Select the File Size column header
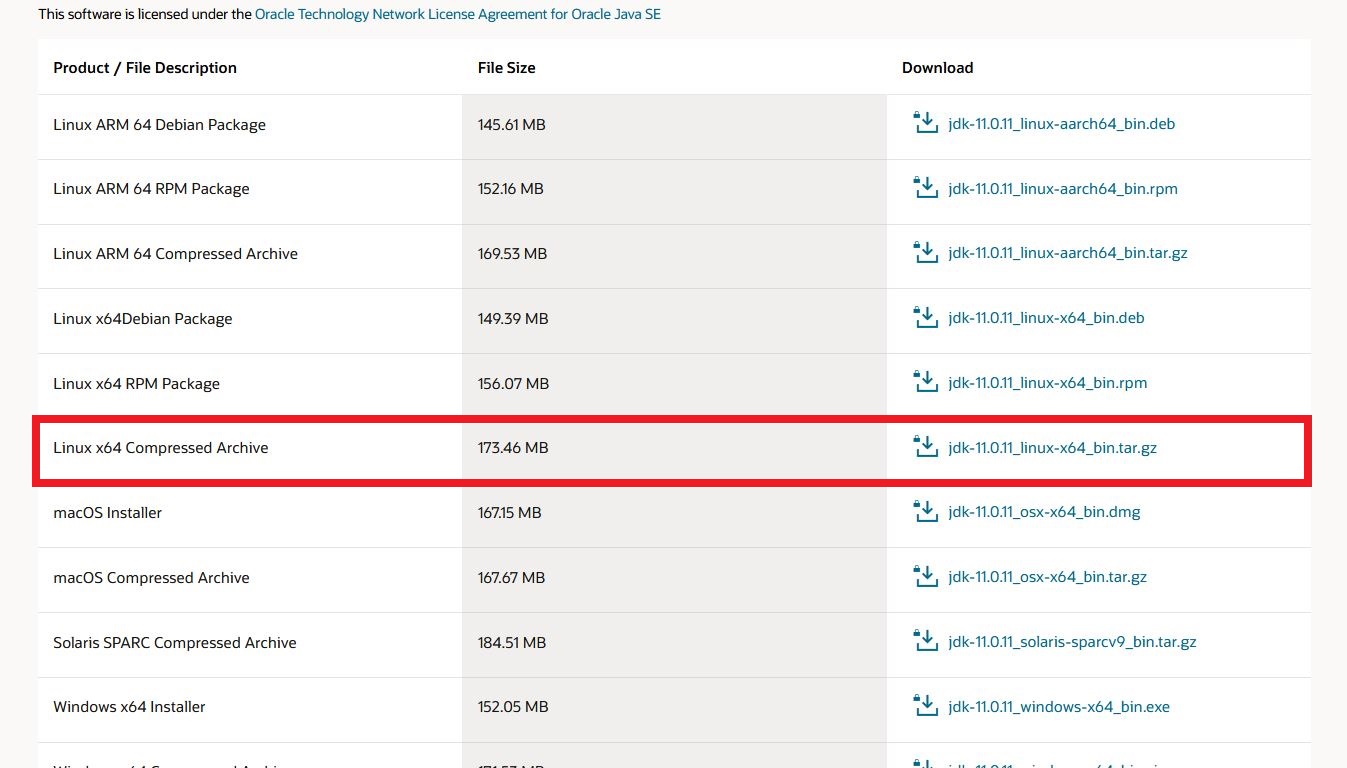The image size is (1347, 768). (x=507, y=68)
